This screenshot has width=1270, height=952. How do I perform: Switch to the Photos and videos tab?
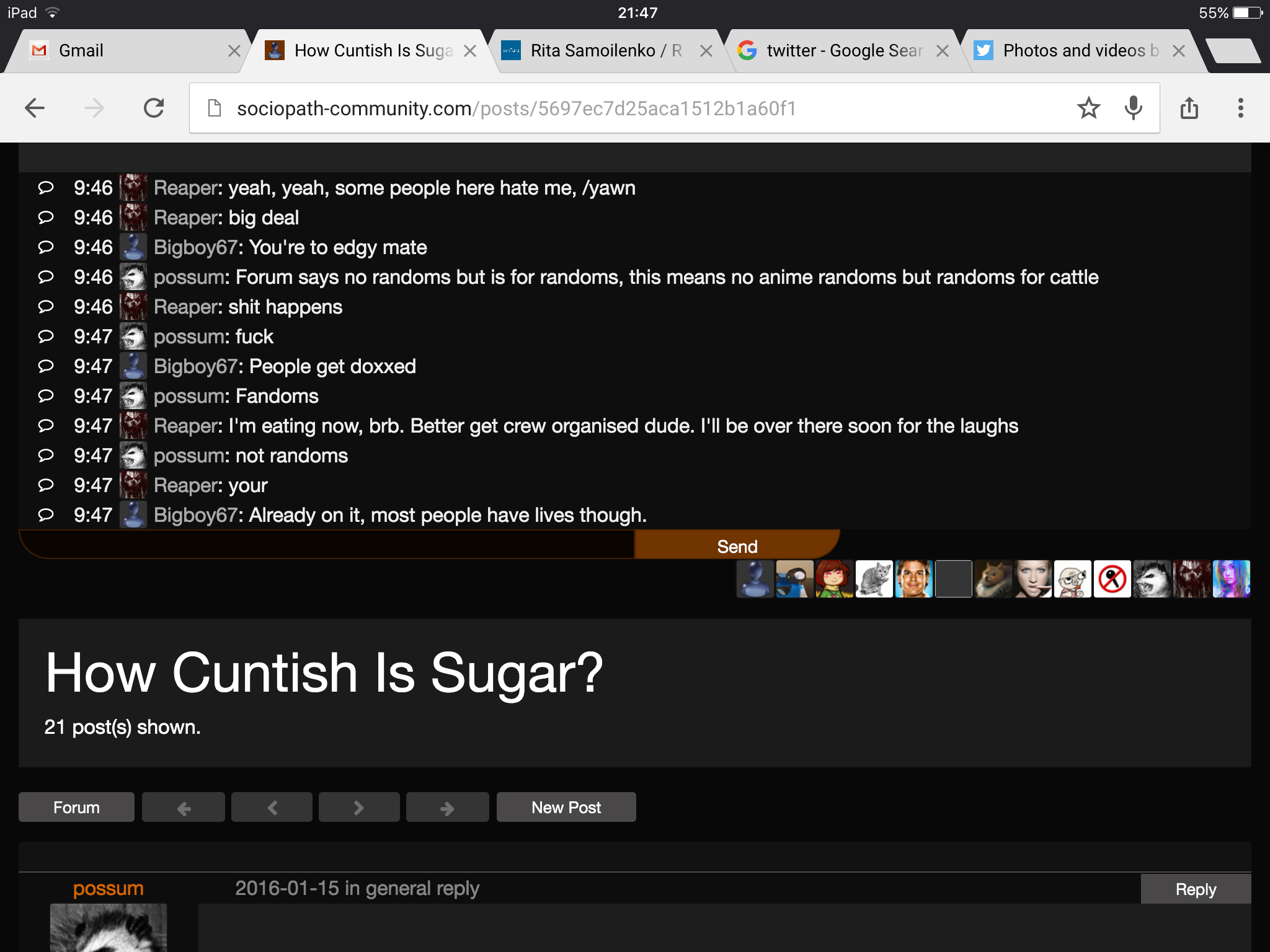[1080, 51]
